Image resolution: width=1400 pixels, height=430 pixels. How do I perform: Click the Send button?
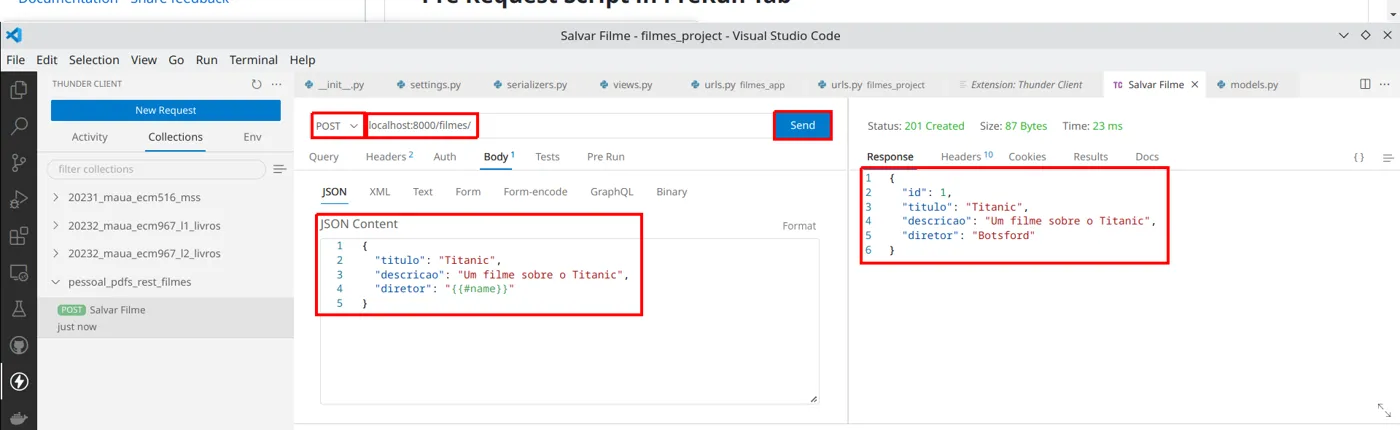[x=803, y=126]
